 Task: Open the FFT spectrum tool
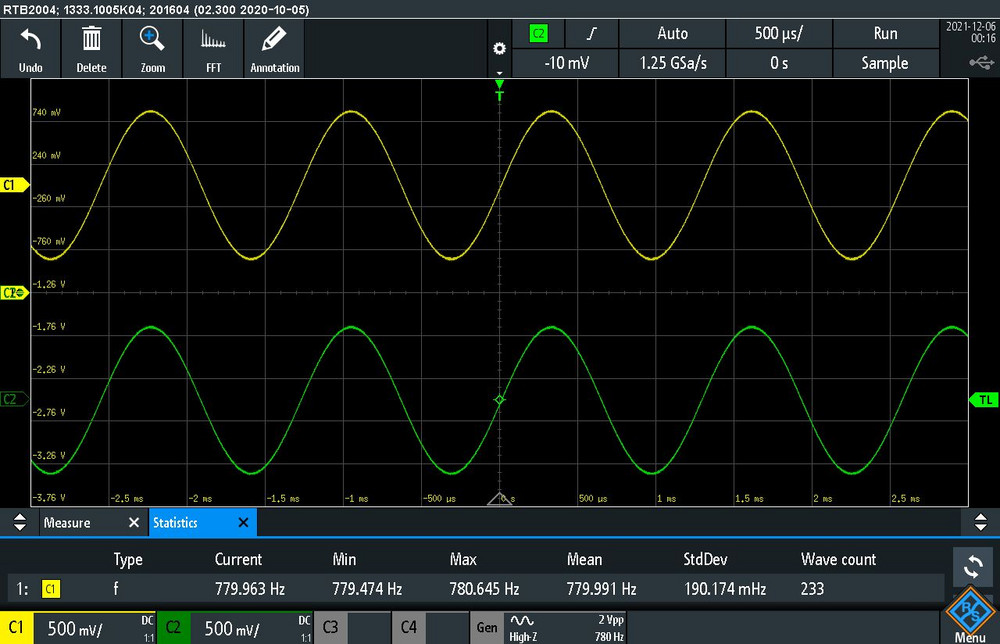click(213, 48)
